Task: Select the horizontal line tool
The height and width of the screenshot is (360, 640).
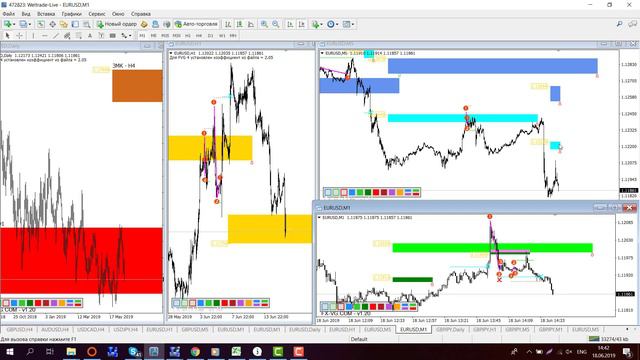Action: 44,36
